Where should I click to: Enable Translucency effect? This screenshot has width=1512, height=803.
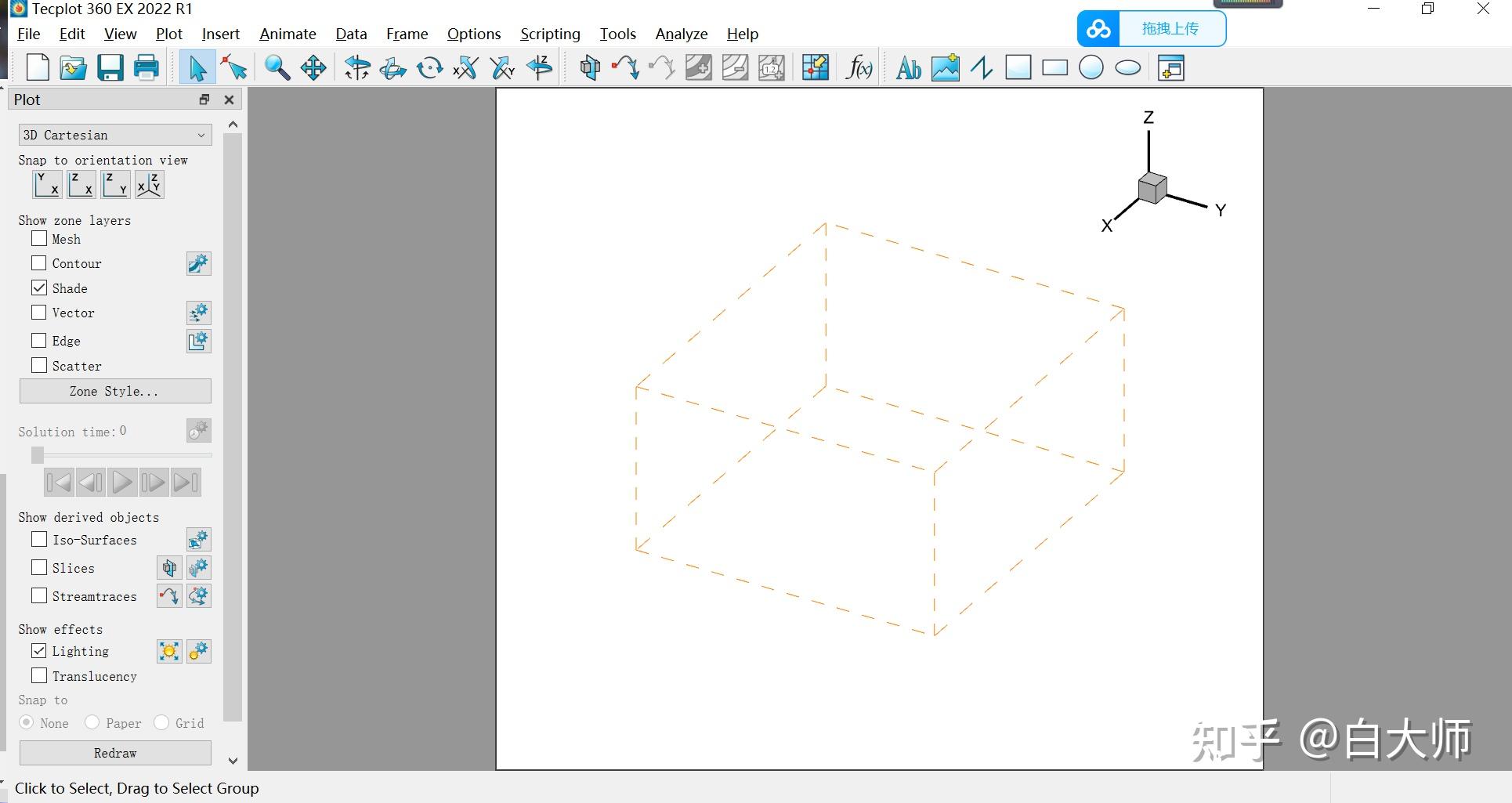(x=39, y=675)
